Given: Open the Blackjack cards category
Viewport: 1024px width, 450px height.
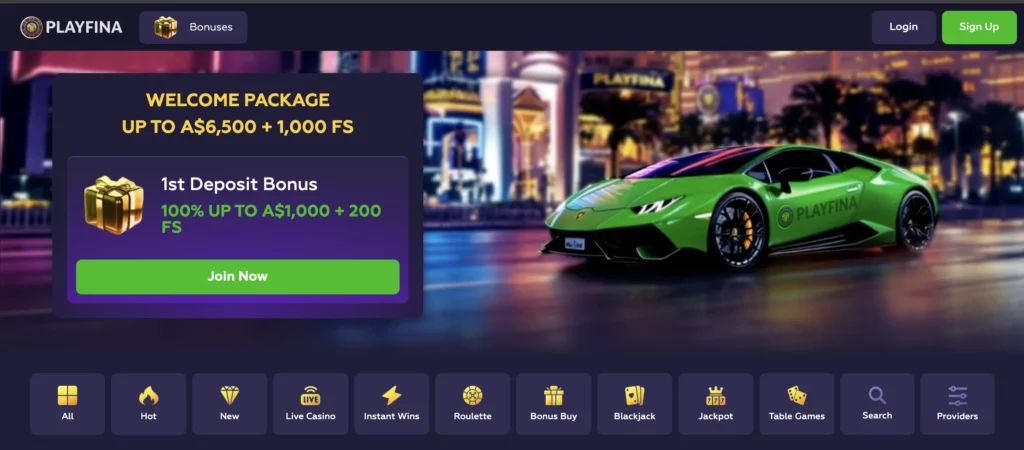Looking at the screenshot, I should point(634,404).
